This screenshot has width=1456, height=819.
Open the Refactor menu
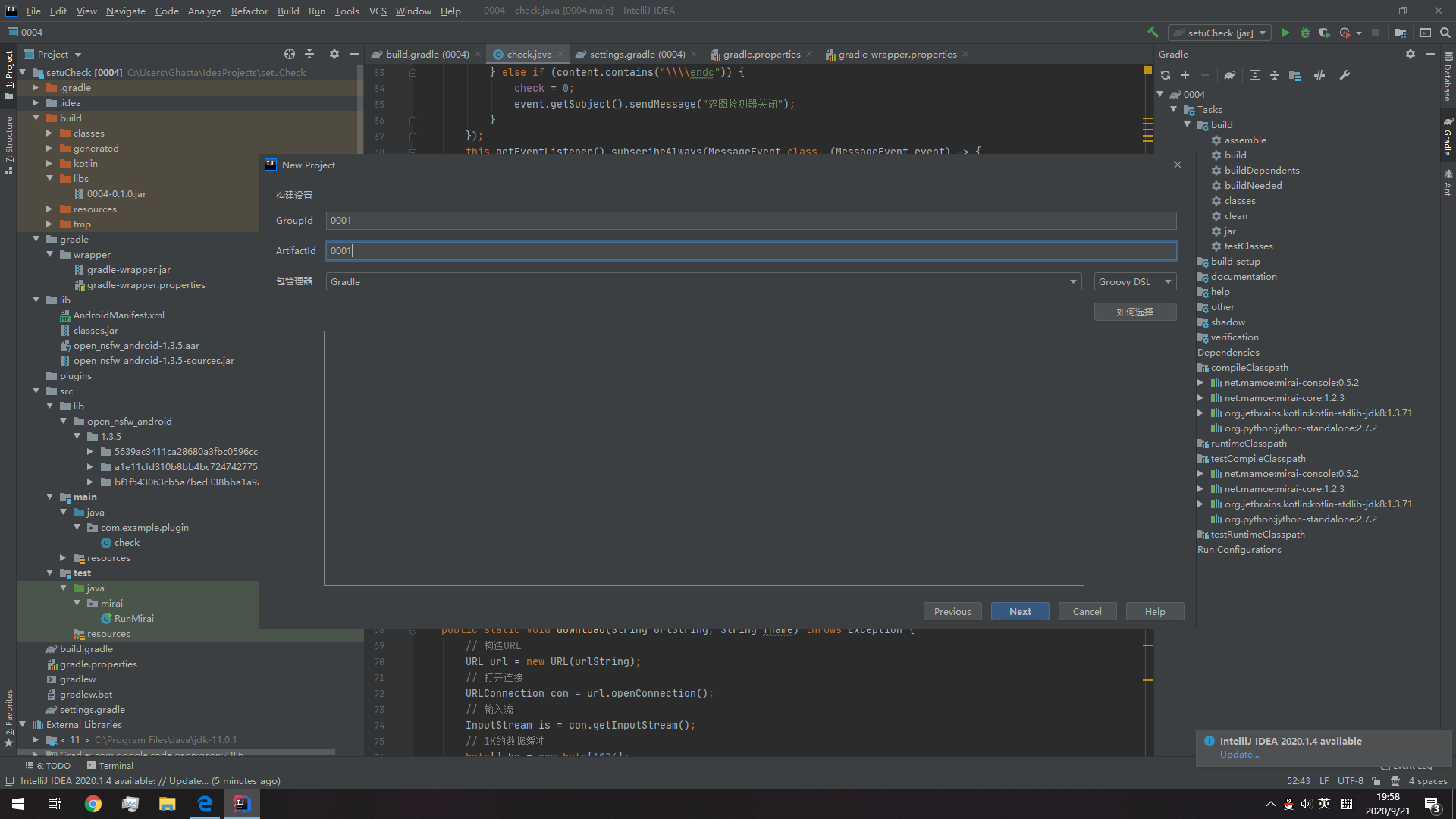tap(249, 11)
